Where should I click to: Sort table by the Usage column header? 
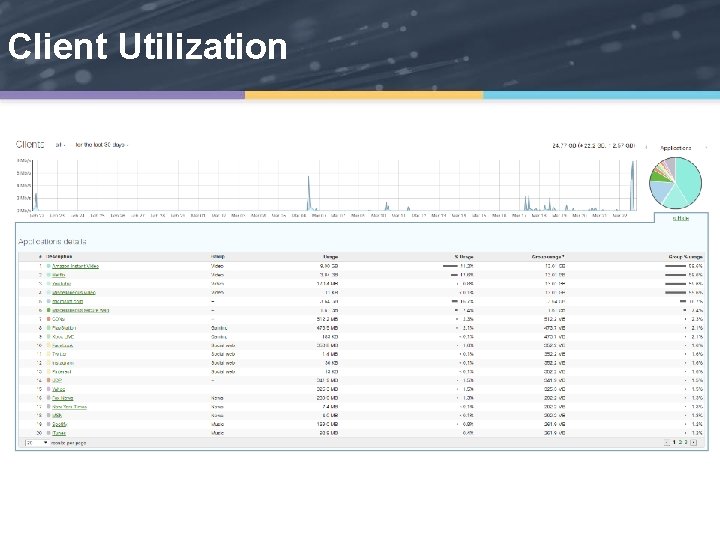[331, 257]
